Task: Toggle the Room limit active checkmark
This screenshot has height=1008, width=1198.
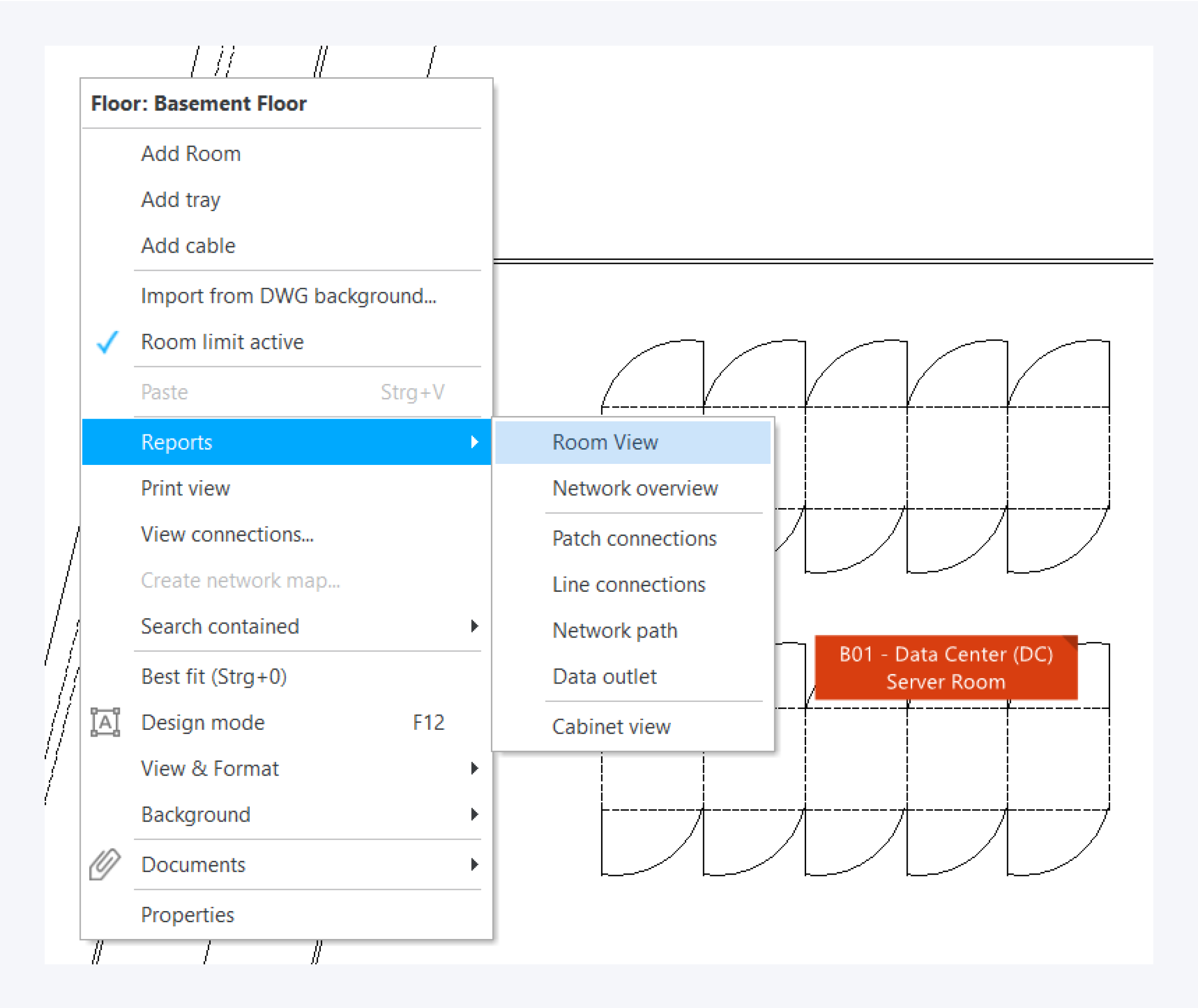Action: (108, 342)
